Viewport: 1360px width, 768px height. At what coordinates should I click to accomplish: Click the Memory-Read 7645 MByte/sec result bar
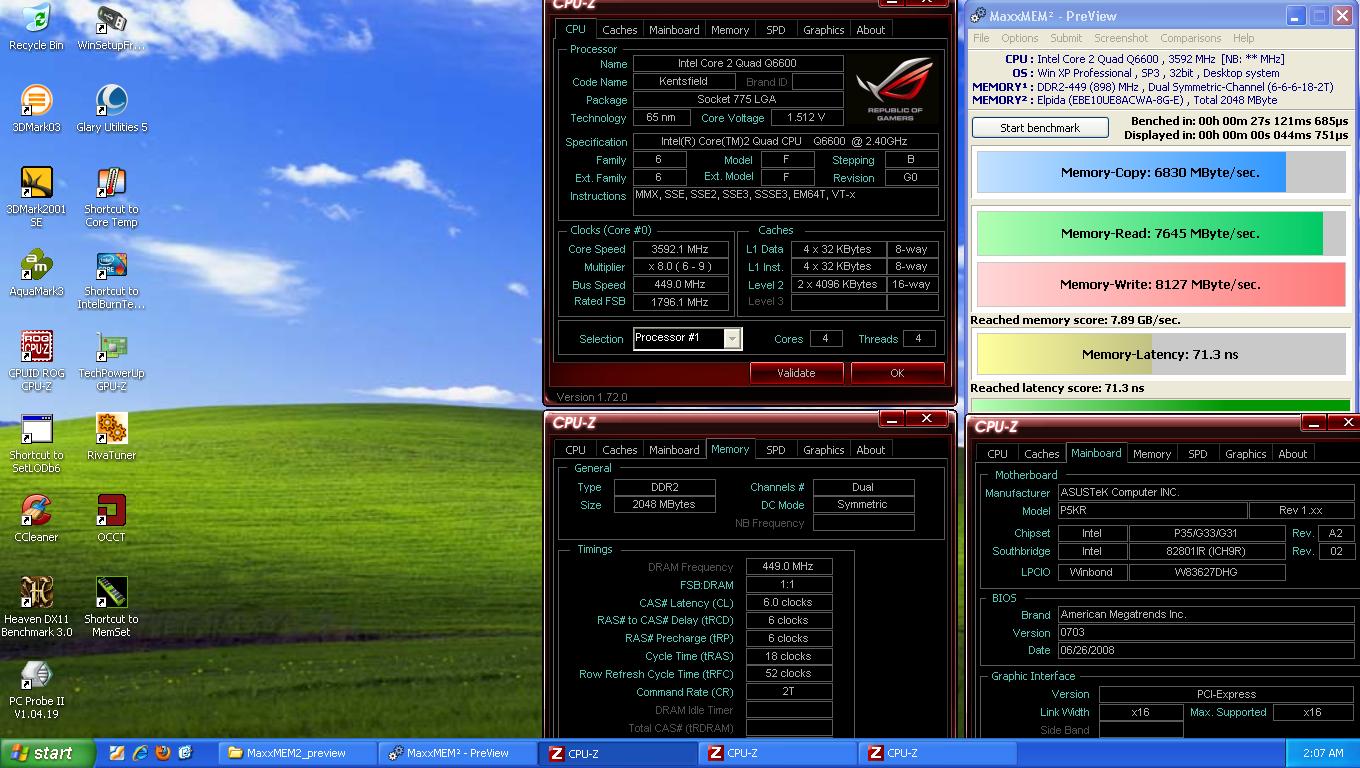(x=1161, y=233)
